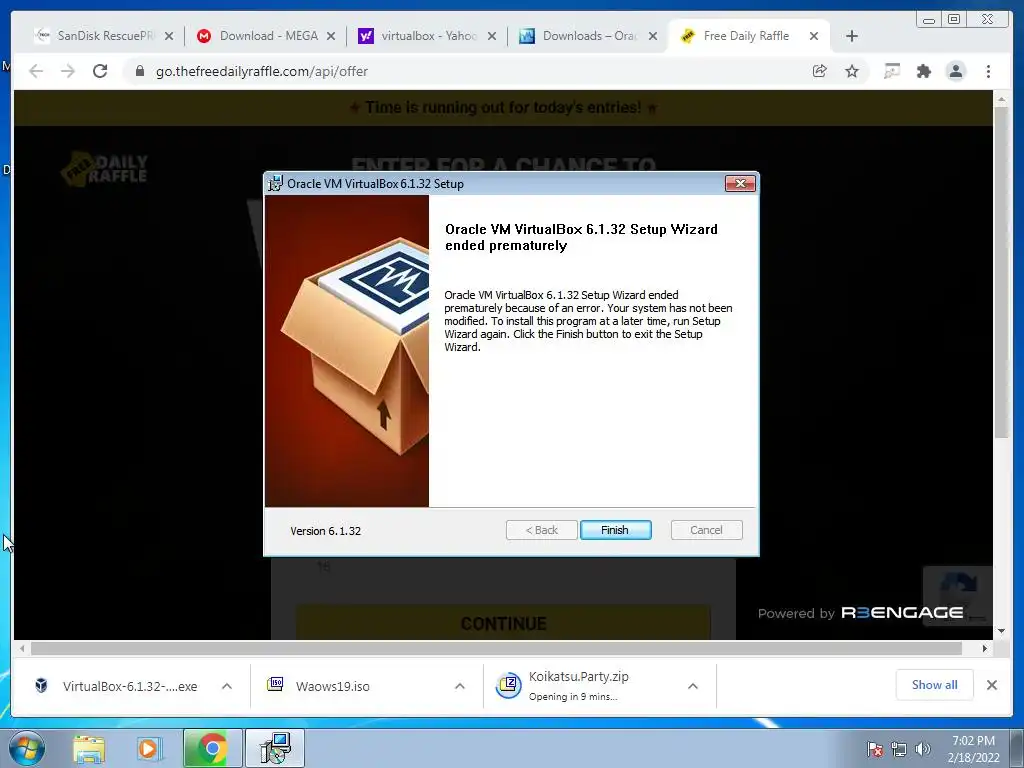
Task: Click the CONTINUE button on raffle page
Action: click(x=503, y=624)
